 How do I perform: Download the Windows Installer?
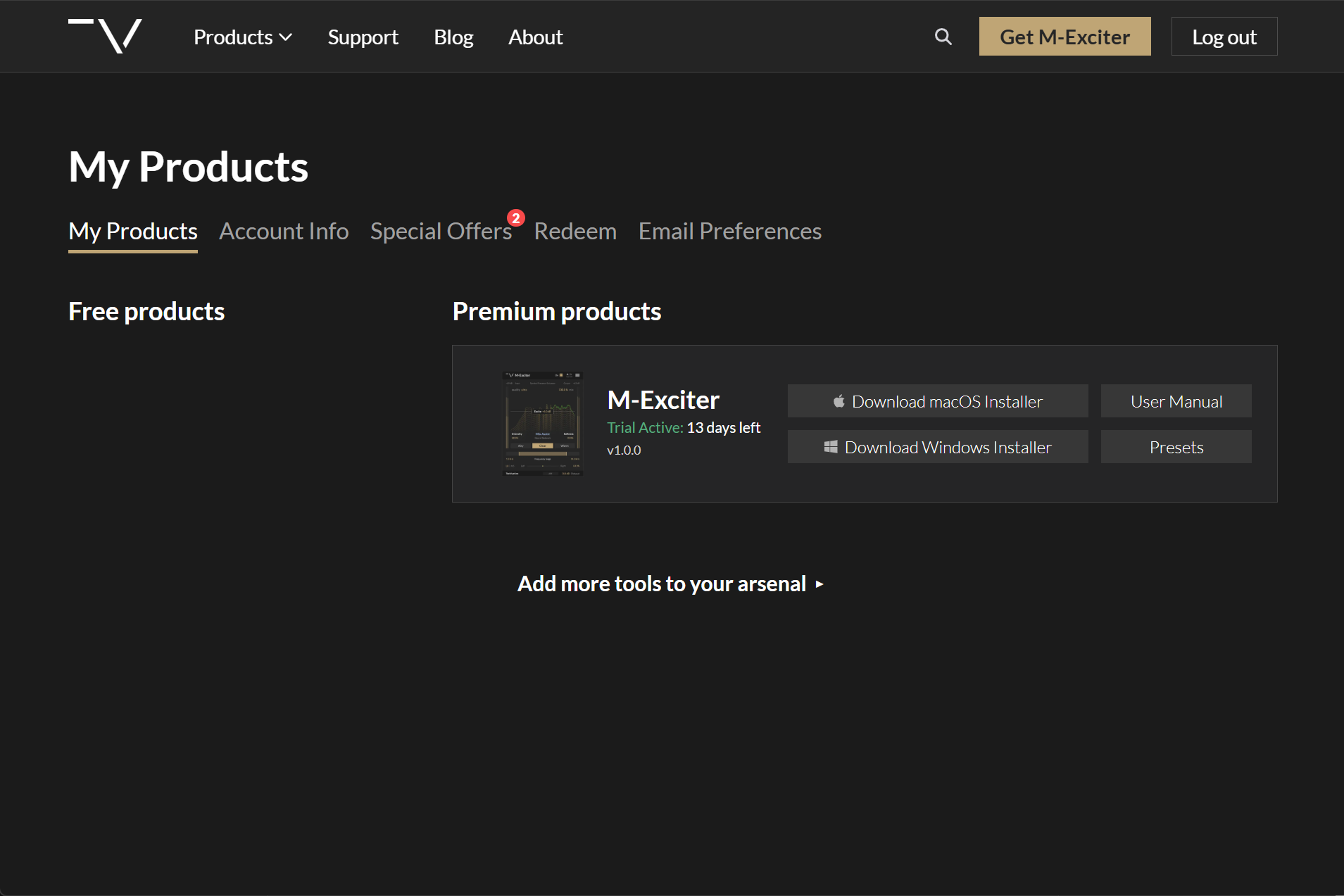tap(938, 447)
